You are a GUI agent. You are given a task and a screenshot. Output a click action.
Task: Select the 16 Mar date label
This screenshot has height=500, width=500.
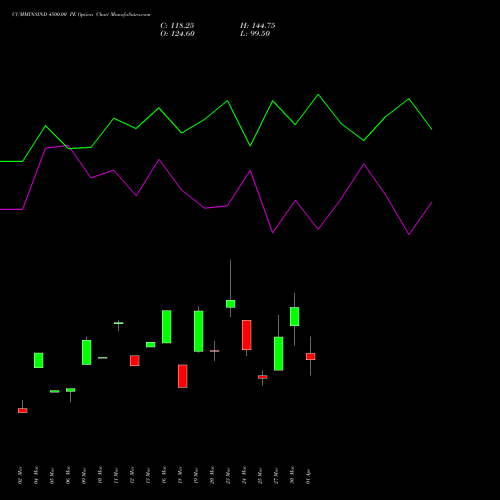pos(164,475)
